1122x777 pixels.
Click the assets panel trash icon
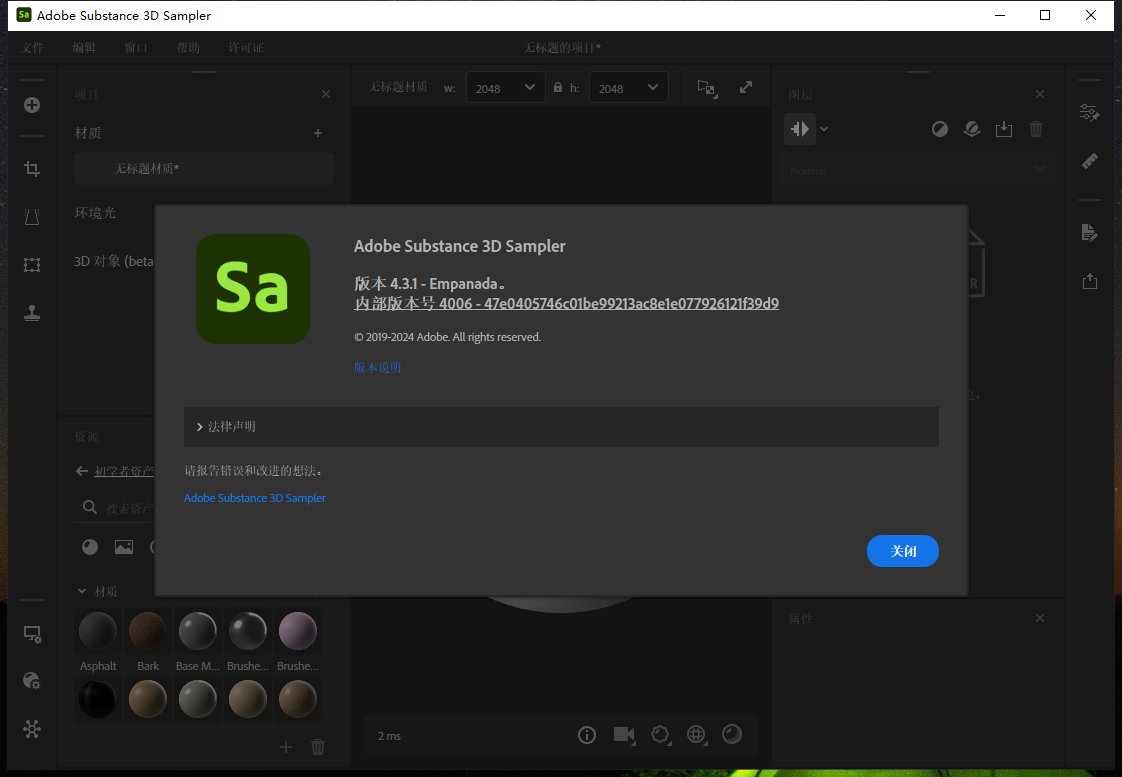click(x=318, y=747)
